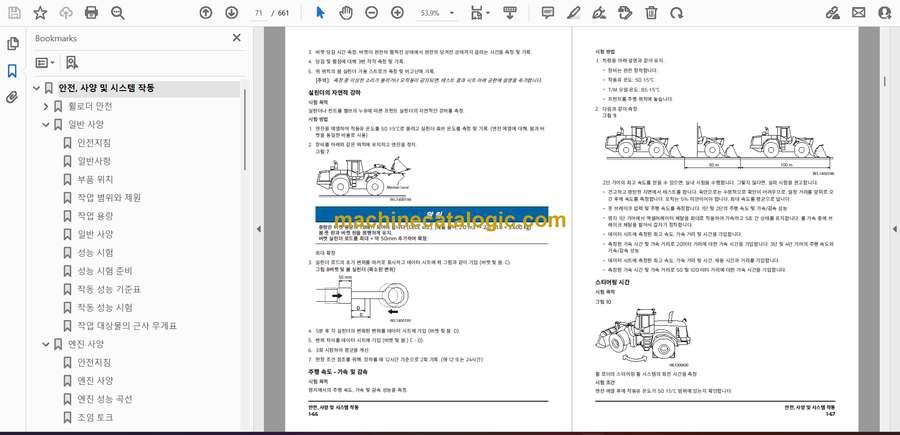Edit the current page number field

tap(259, 13)
